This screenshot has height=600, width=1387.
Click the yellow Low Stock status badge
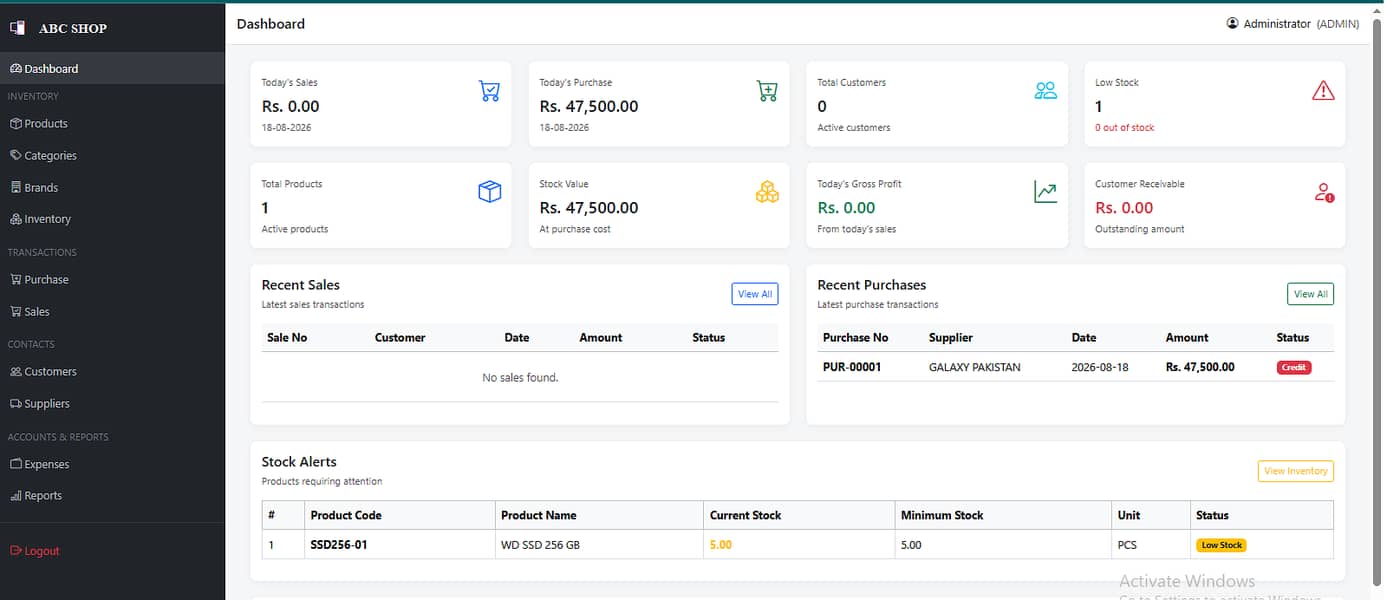tap(1222, 545)
